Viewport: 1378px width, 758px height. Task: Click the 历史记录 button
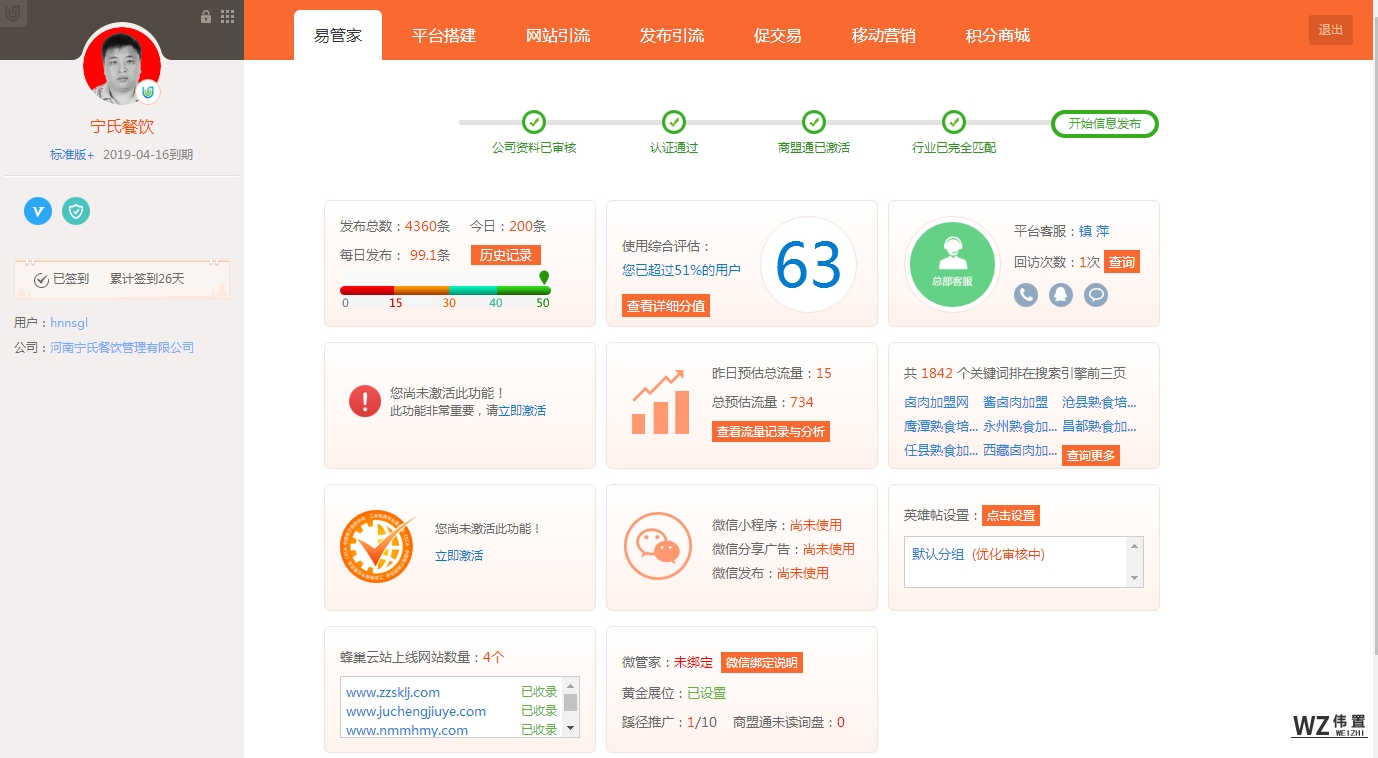(x=505, y=255)
